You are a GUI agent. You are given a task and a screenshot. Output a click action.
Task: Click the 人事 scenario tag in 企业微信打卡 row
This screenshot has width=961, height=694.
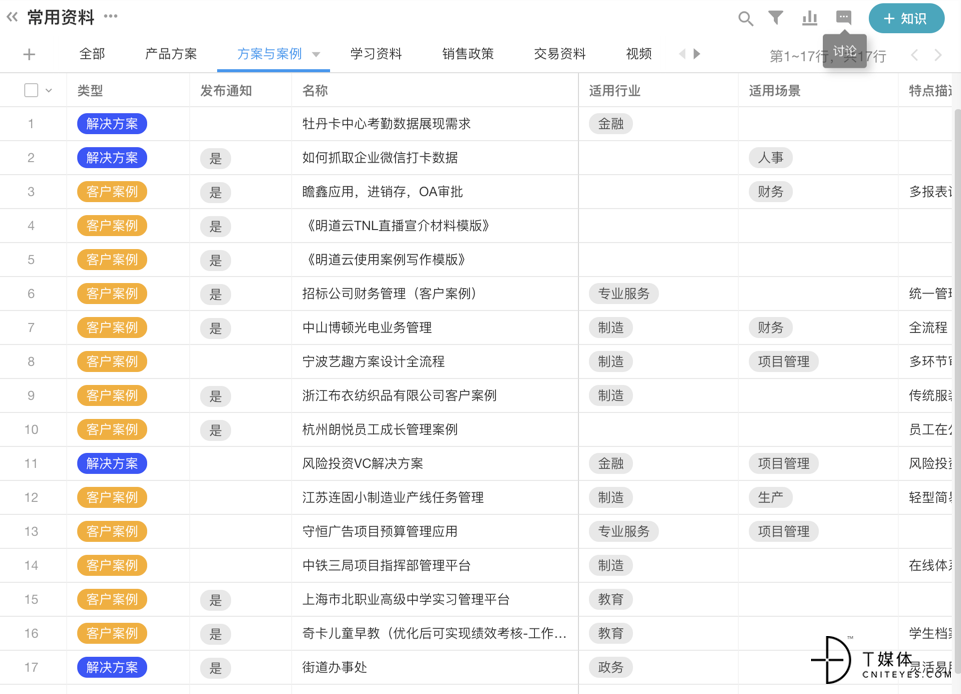[770, 158]
